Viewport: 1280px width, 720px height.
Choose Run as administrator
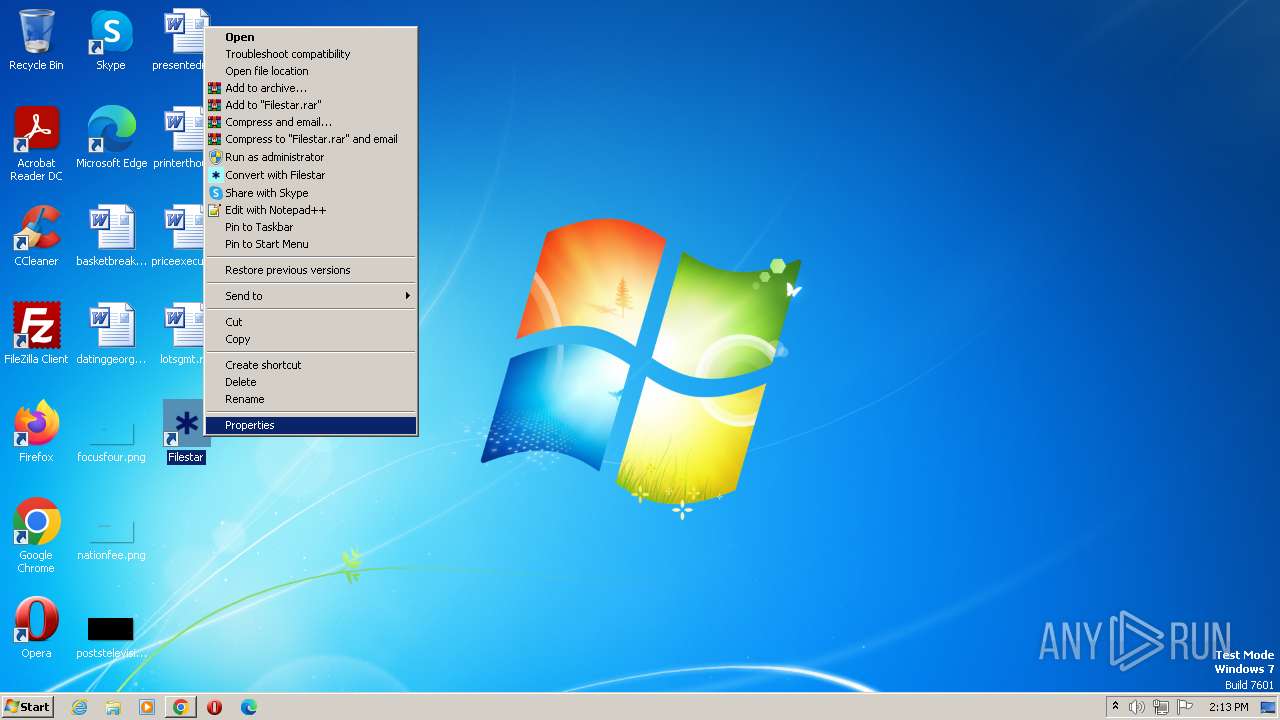click(311, 157)
